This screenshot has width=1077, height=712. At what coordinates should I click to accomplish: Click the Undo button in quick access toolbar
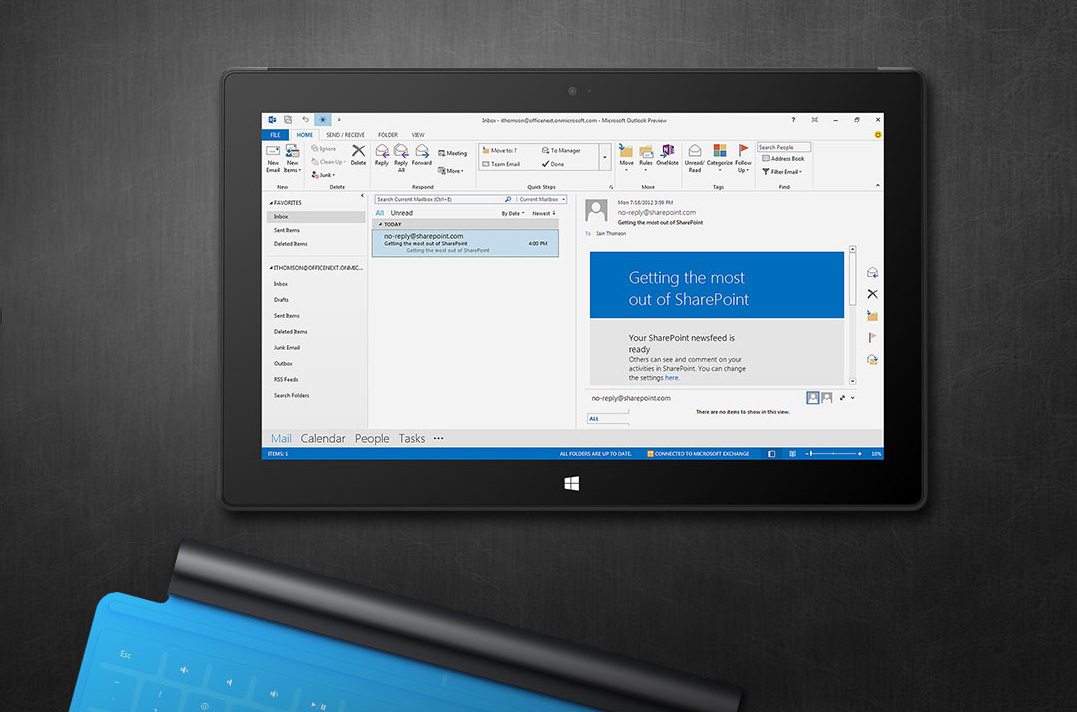tap(306, 119)
